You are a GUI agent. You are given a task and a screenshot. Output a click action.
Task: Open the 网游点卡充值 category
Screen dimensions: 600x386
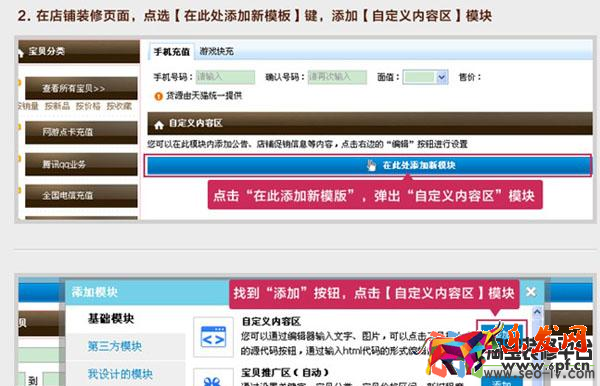tap(81, 132)
